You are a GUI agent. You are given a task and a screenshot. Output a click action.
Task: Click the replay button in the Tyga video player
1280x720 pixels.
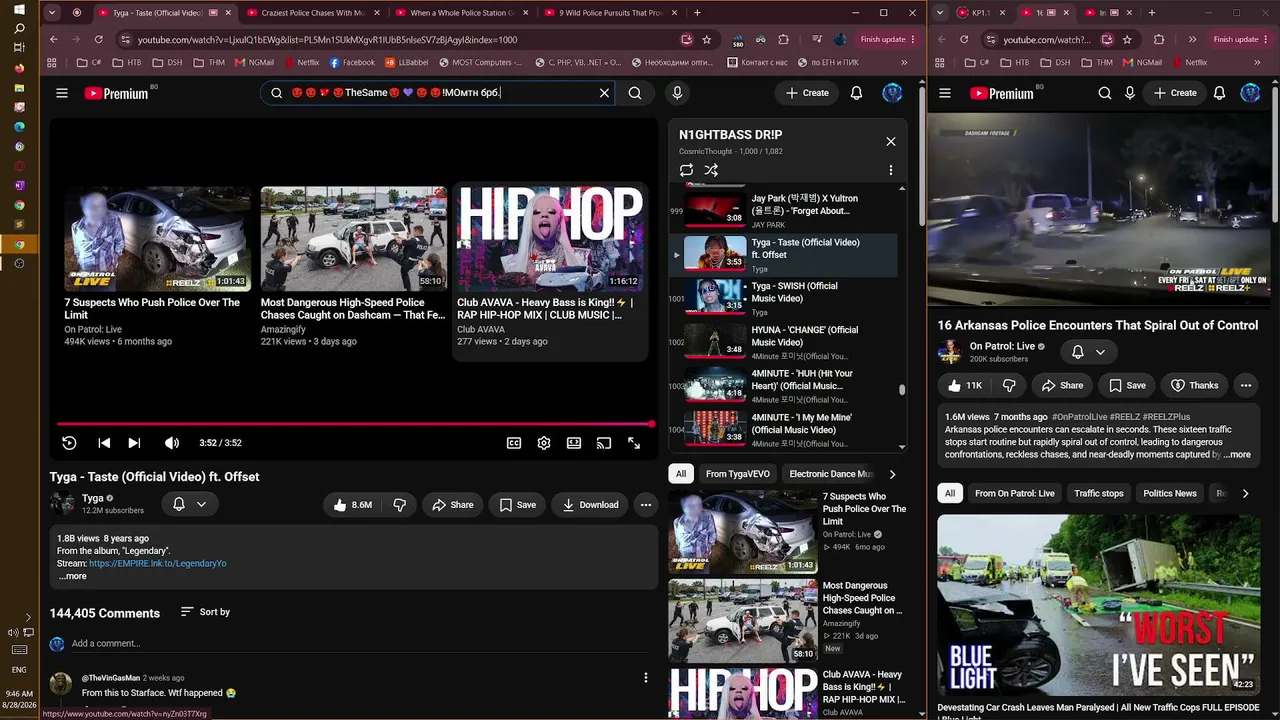69,443
